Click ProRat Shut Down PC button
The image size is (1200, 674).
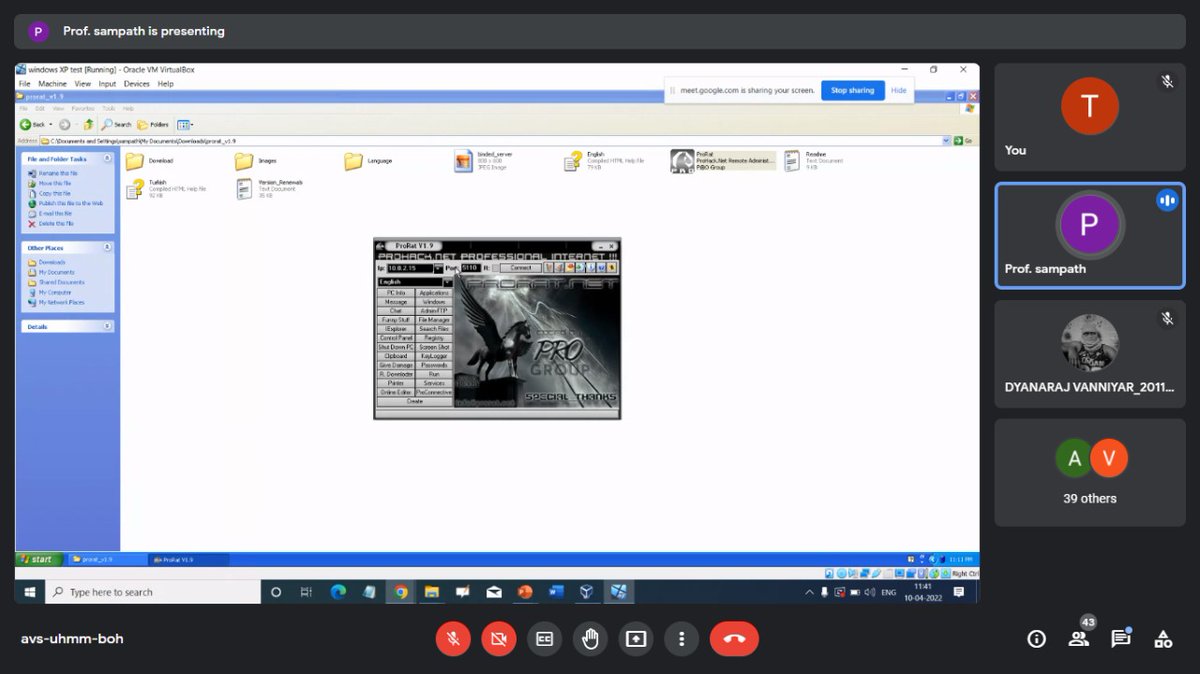tap(396, 347)
